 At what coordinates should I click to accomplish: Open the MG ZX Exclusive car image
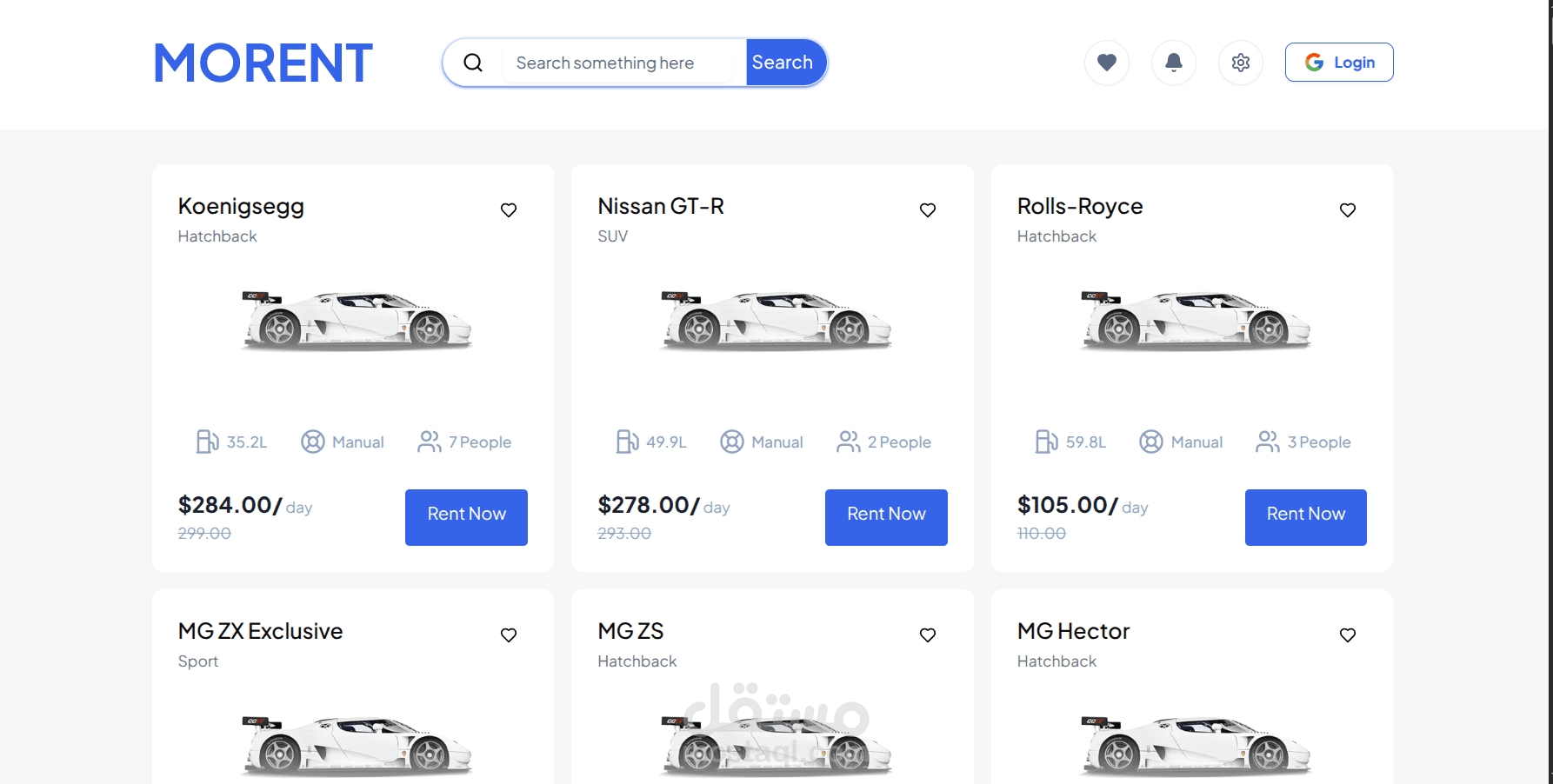(x=357, y=746)
